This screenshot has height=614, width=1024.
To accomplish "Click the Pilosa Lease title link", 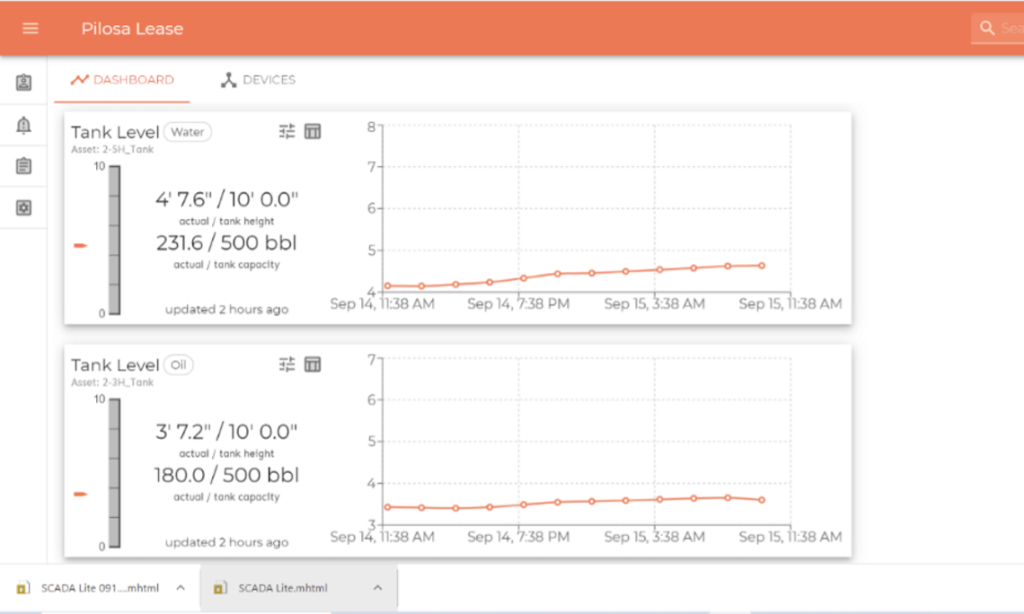I will (x=132, y=28).
